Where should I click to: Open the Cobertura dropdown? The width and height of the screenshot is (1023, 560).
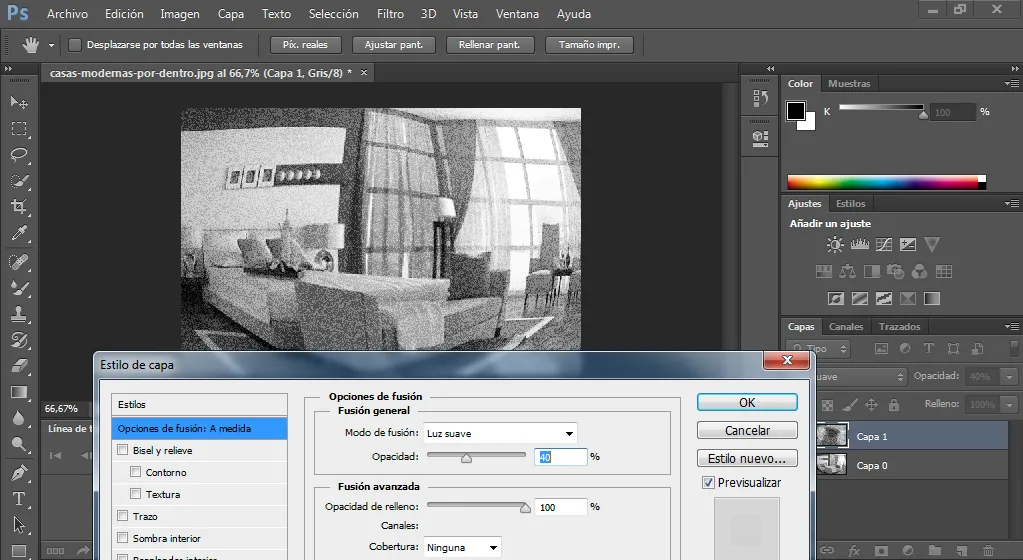point(463,548)
